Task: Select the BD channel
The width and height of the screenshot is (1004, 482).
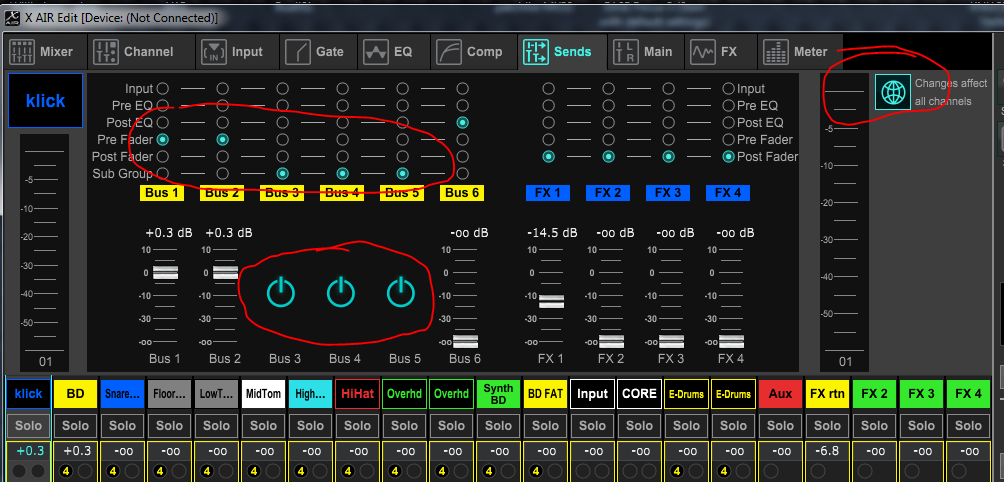Action: (x=76, y=394)
